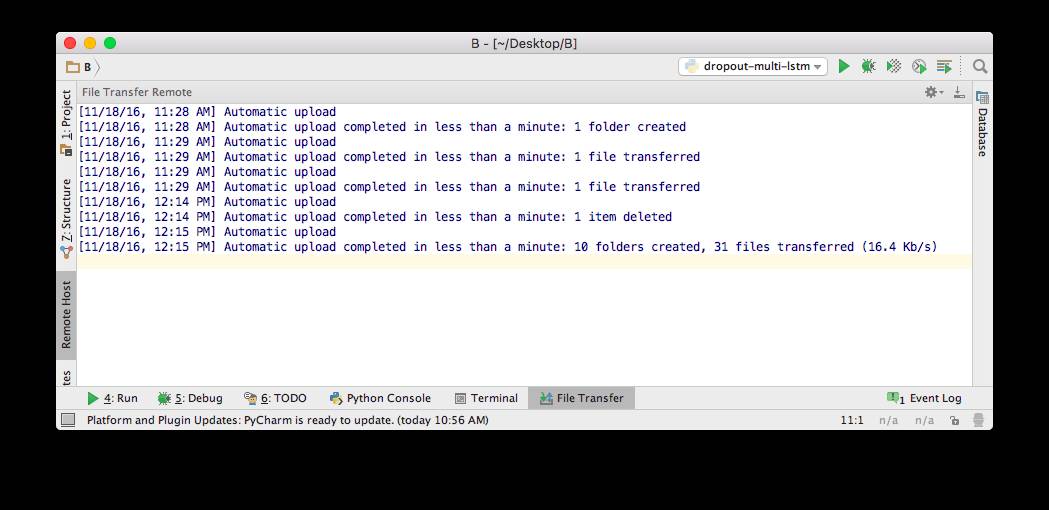Open the 7: Structure side panel
The image size is (1049, 510).
pos(66,219)
